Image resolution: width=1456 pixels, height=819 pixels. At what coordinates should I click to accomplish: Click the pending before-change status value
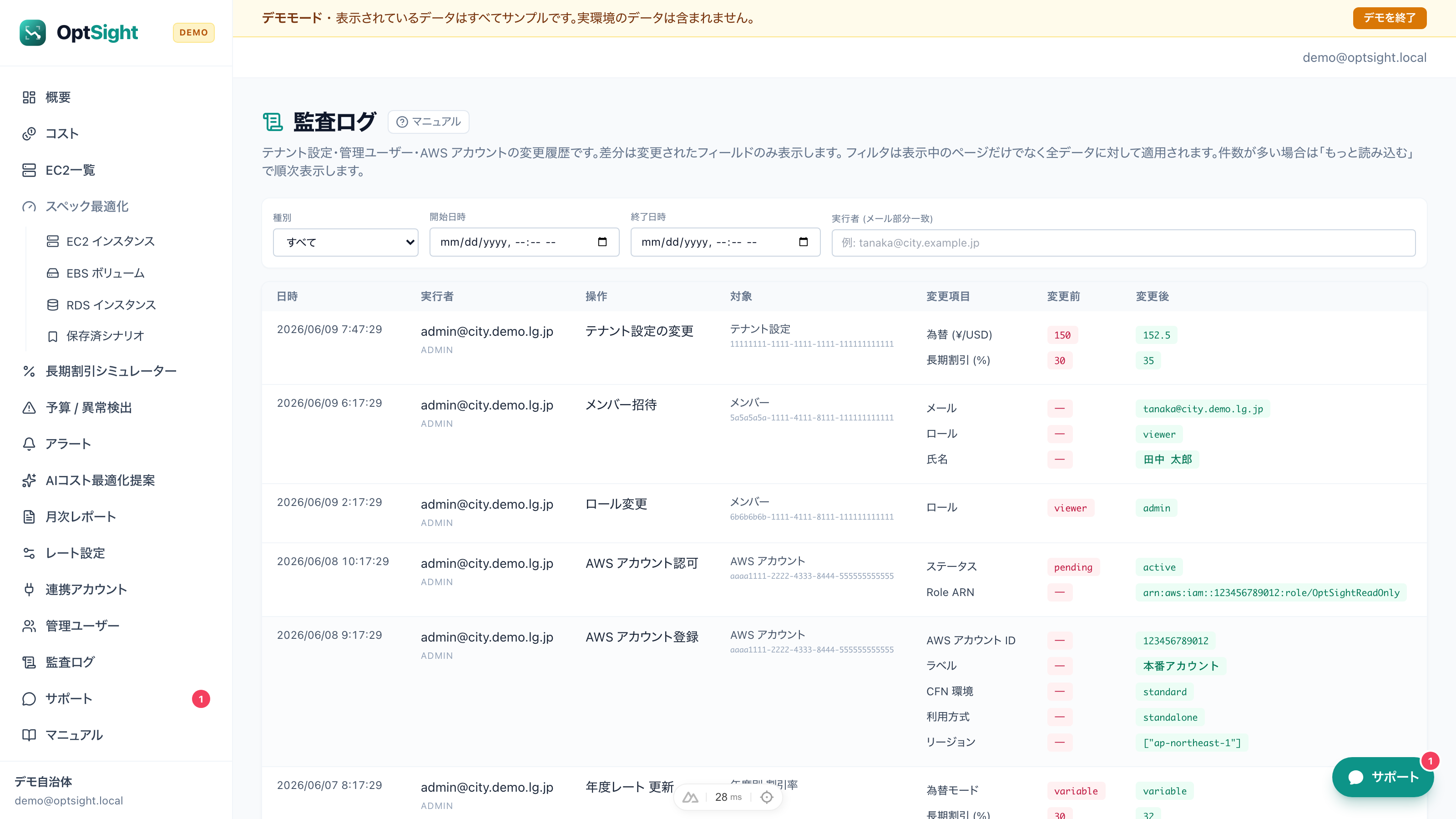click(x=1073, y=567)
